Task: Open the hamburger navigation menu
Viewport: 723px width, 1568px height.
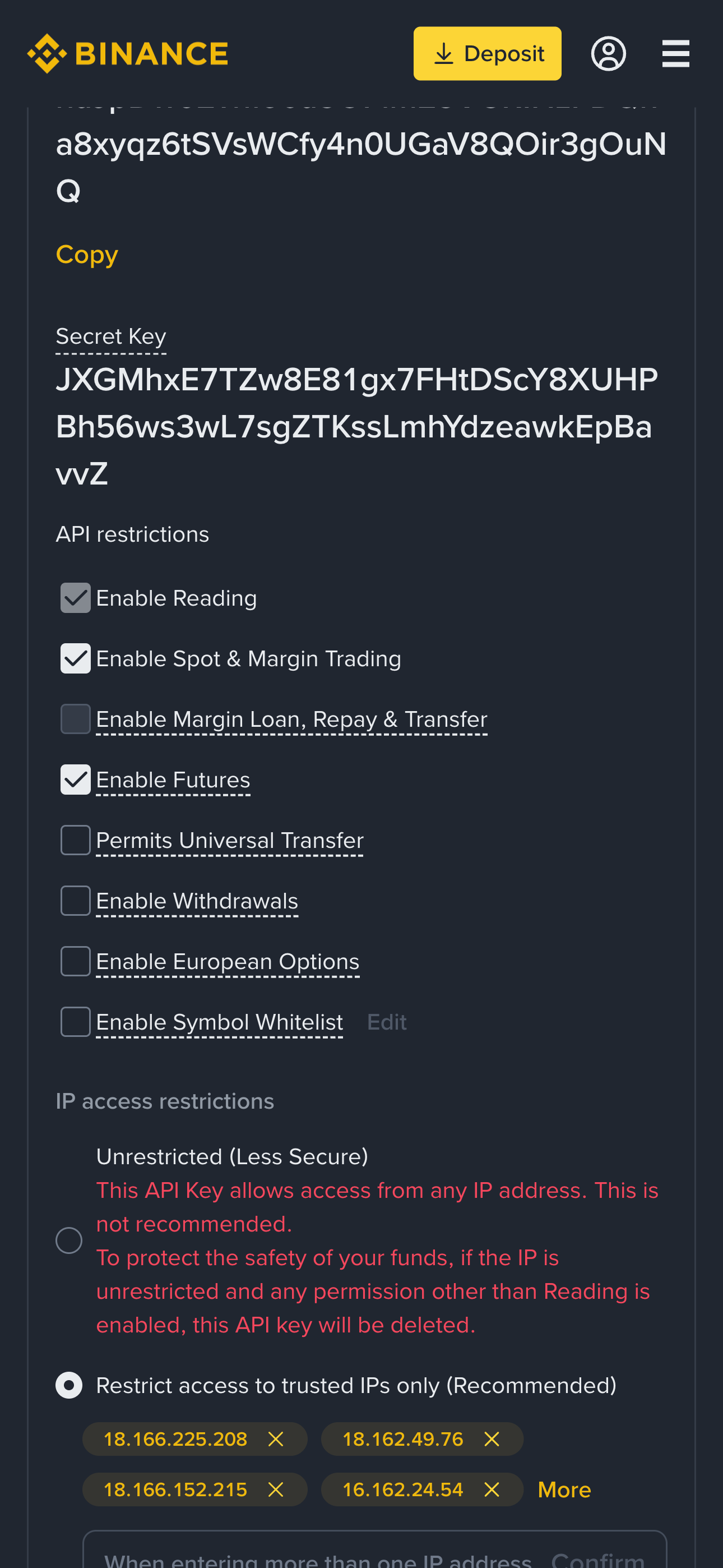Action: pos(675,53)
